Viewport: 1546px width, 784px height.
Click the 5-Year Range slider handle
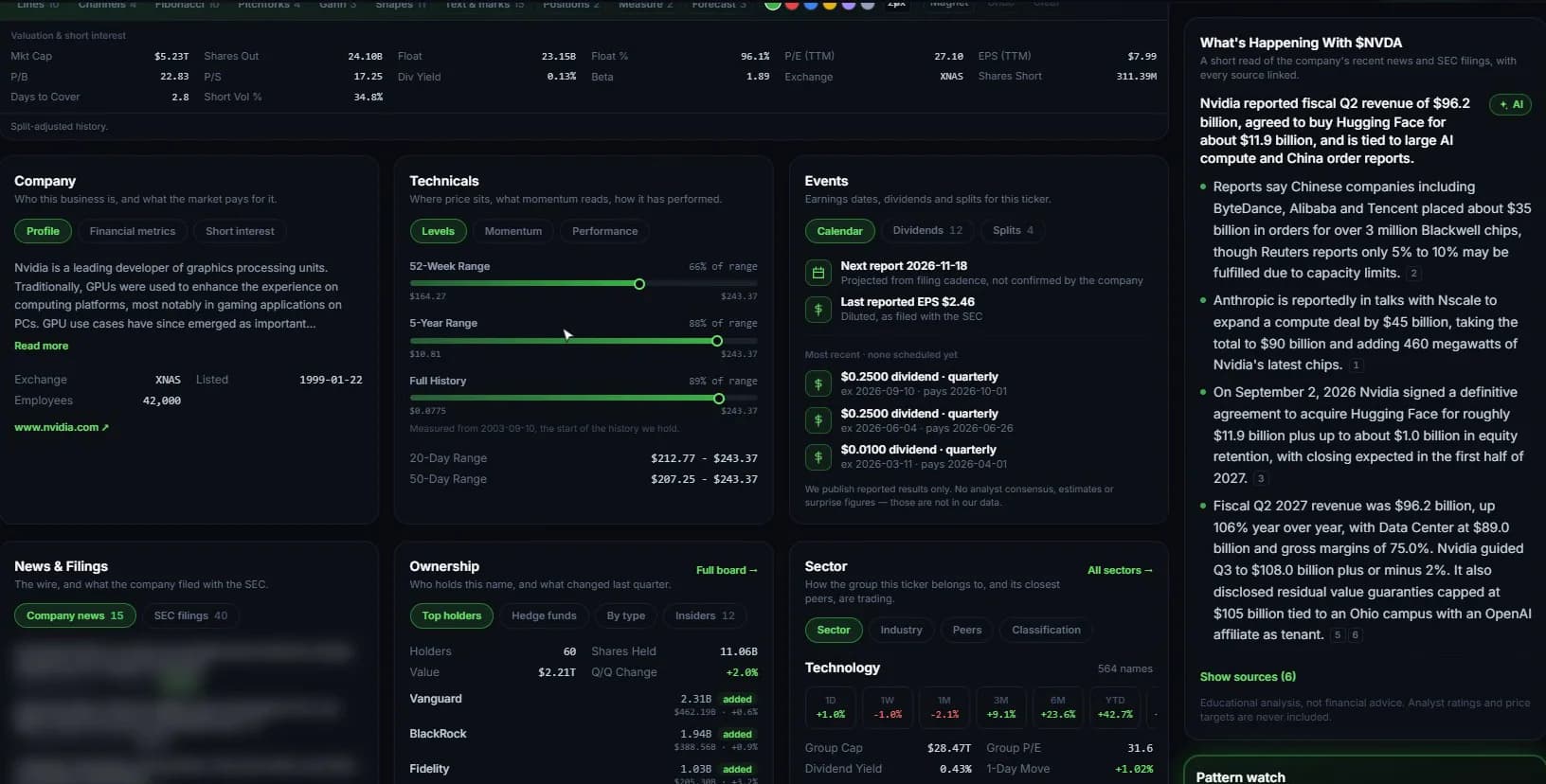[717, 341]
